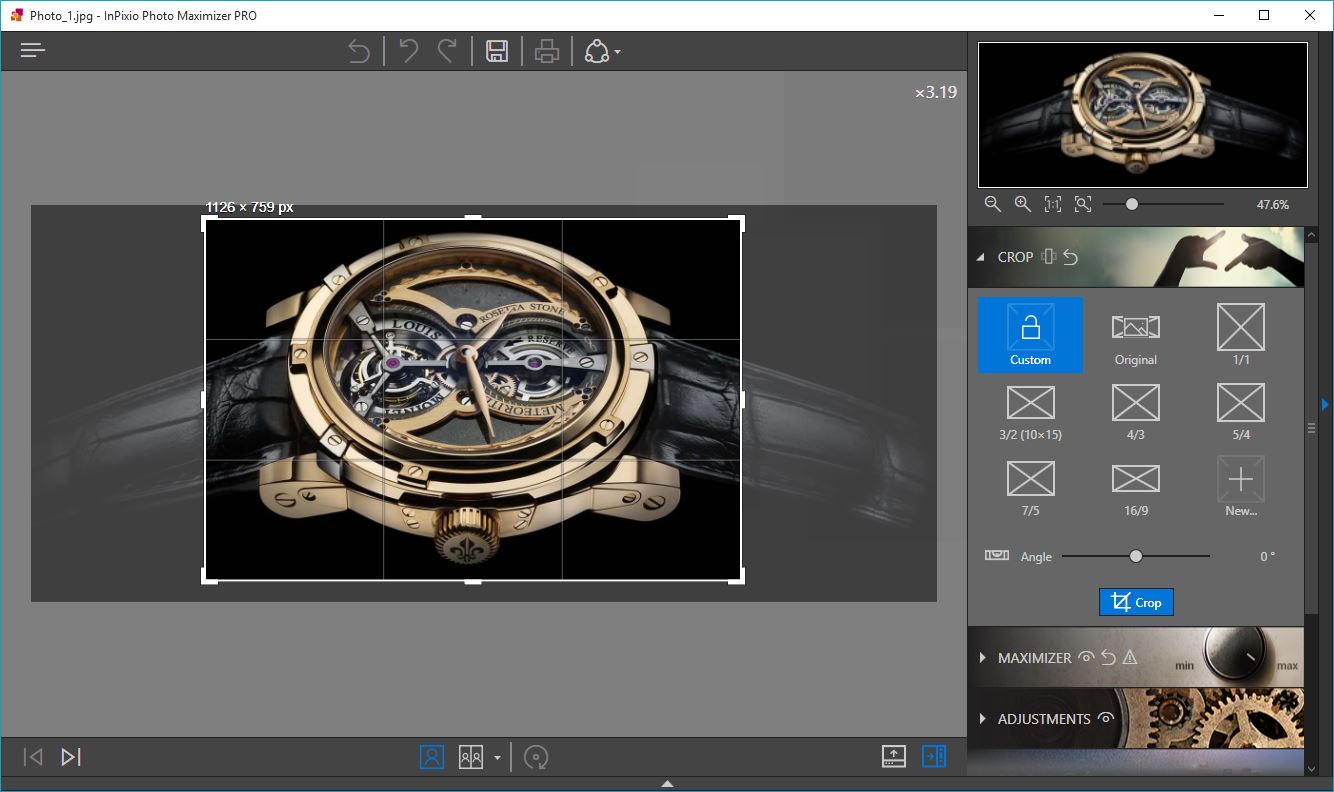Expand the ADJUSTMENTS panel

[983, 719]
